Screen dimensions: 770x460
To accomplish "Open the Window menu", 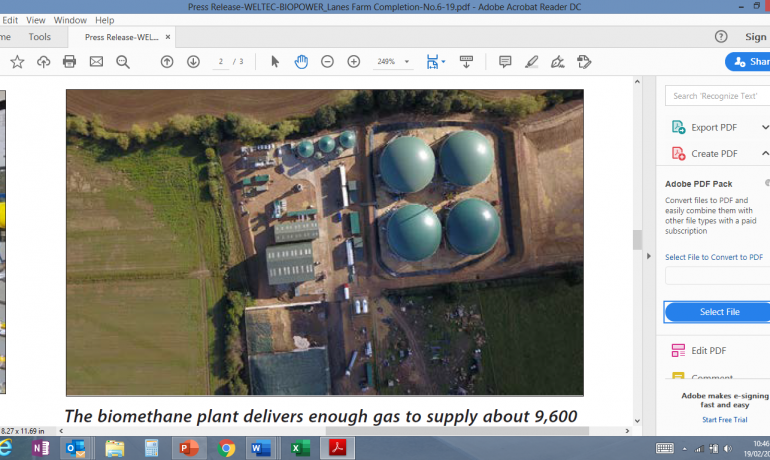I will [70, 20].
